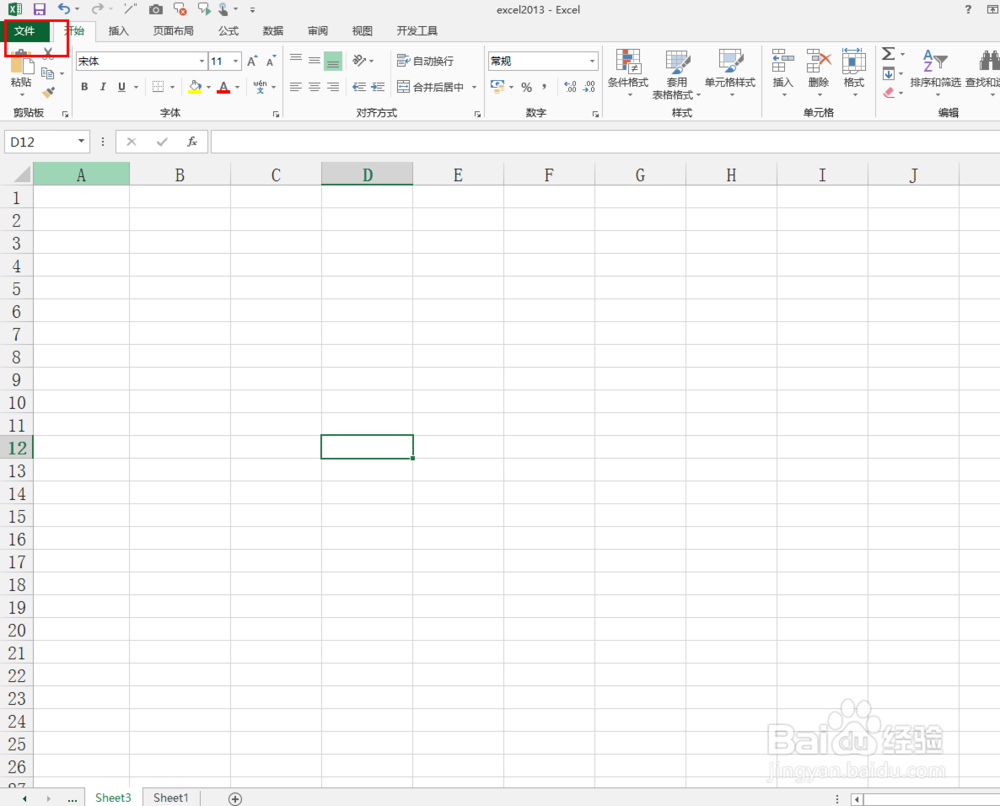Viewport: 1000px width, 806px height.
Task: Switch to the 插入 ribbon tab
Action: point(118,31)
